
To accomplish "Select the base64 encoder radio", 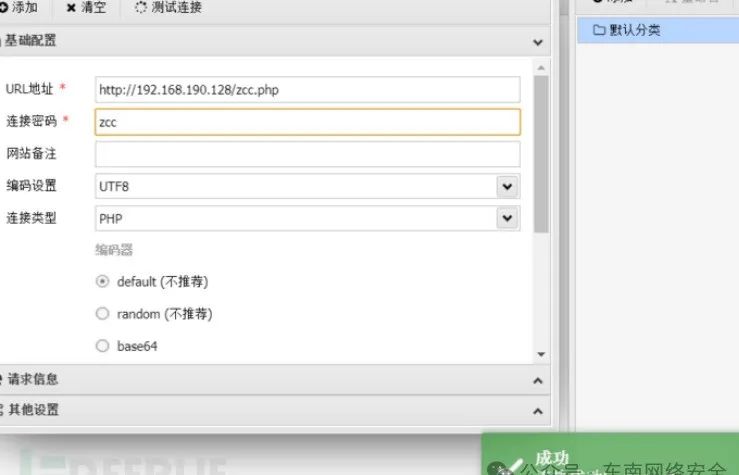I will 102,346.
